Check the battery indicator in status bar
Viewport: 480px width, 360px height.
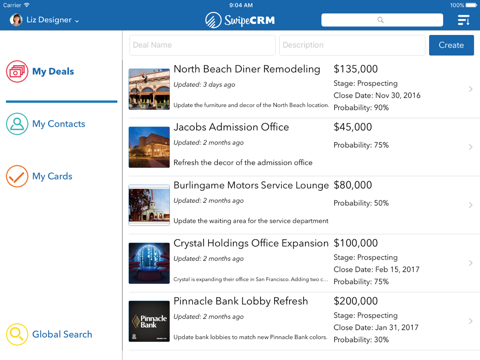(471, 5)
